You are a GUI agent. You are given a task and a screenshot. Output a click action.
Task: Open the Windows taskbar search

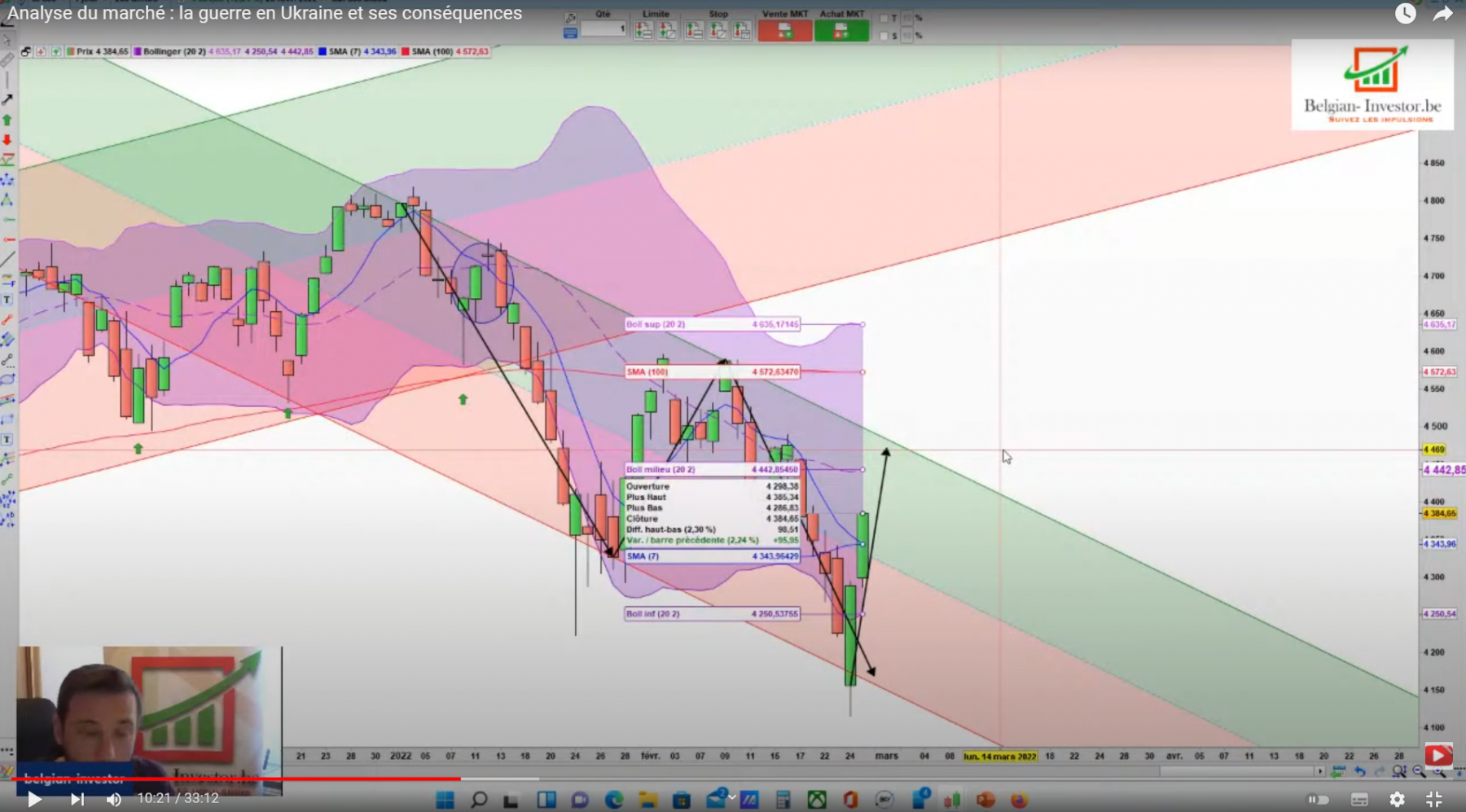click(x=479, y=800)
